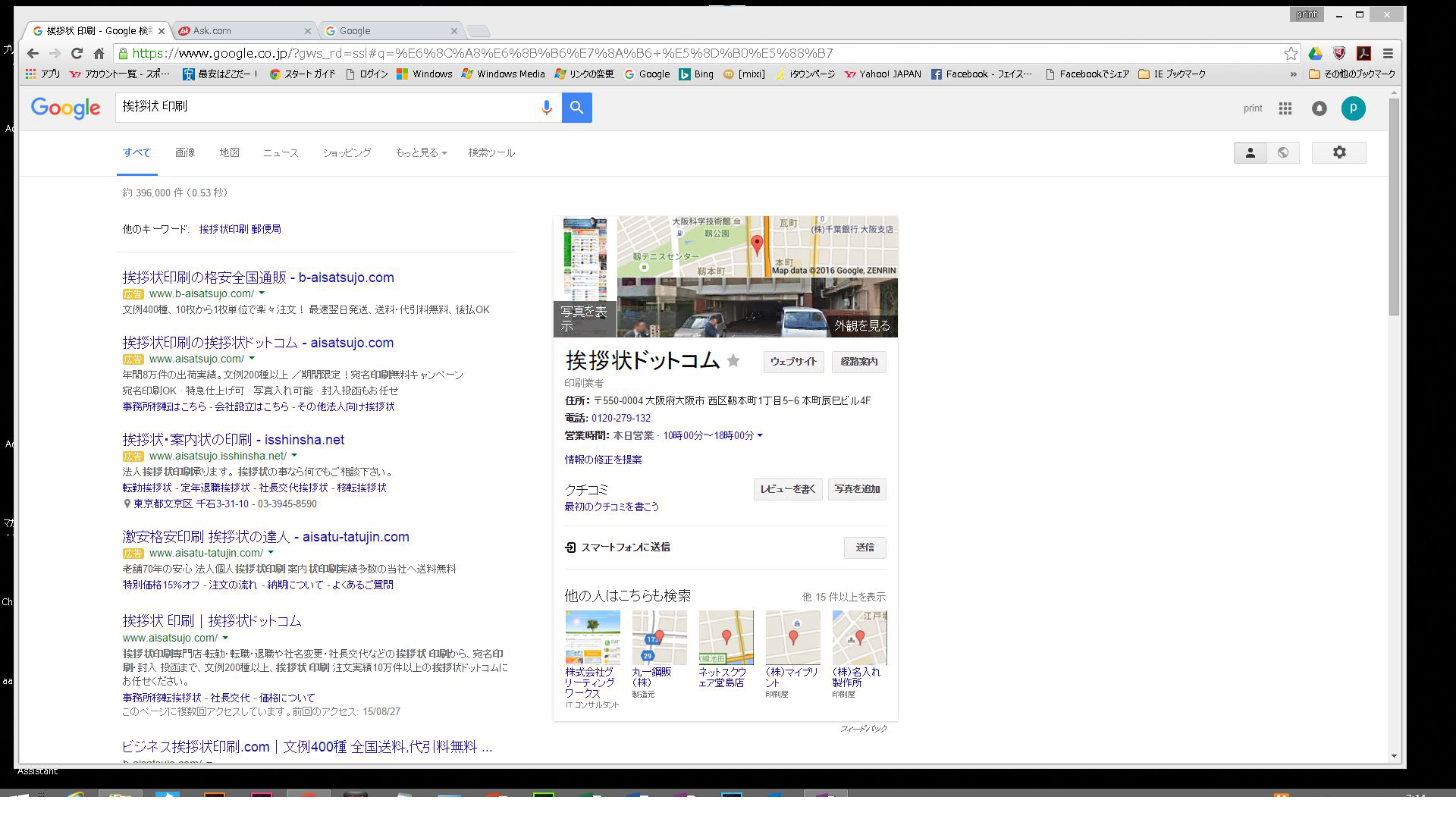
Task: Click the browser forward arrow
Action: point(55,53)
